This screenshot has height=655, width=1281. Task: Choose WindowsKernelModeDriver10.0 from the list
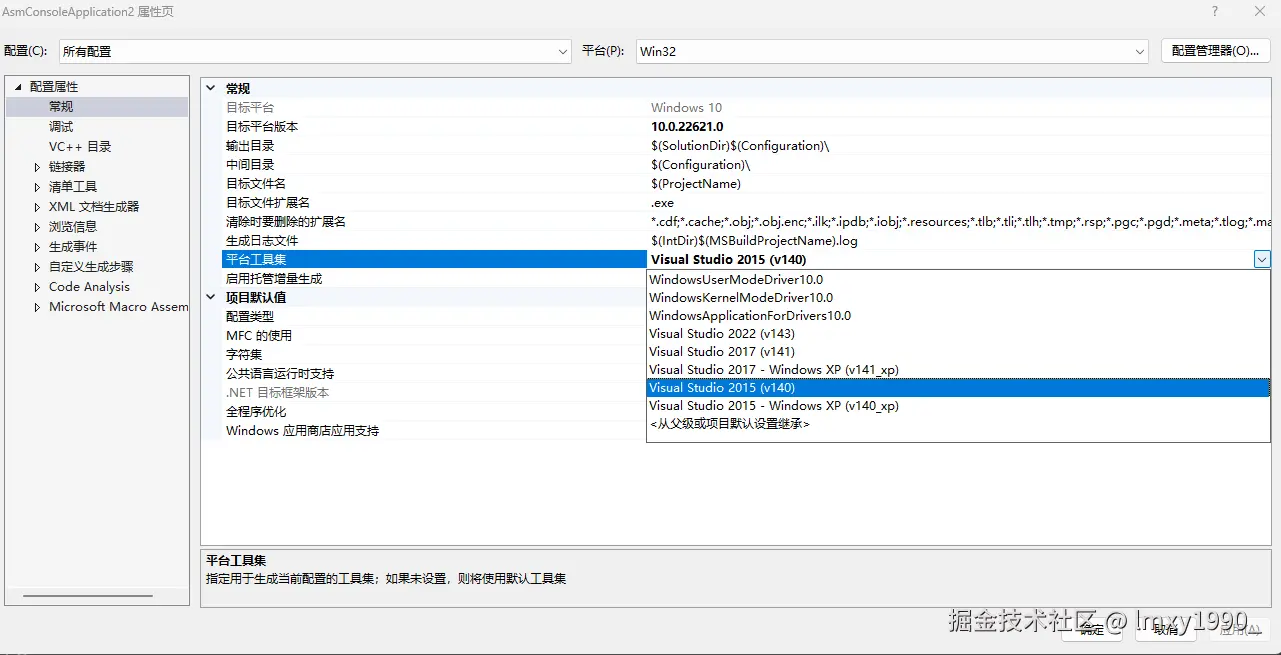pos(958,298)
